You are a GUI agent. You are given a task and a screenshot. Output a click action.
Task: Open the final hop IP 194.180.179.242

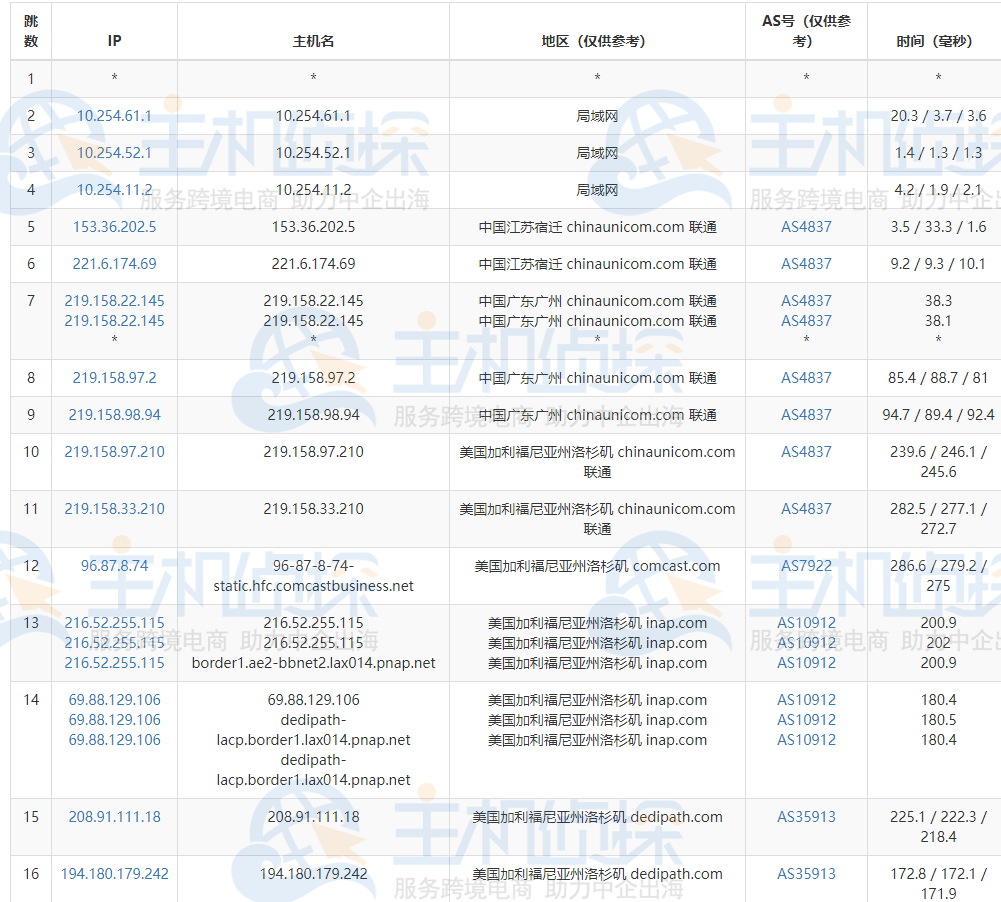pyautogui.click(x=114, y=873)
